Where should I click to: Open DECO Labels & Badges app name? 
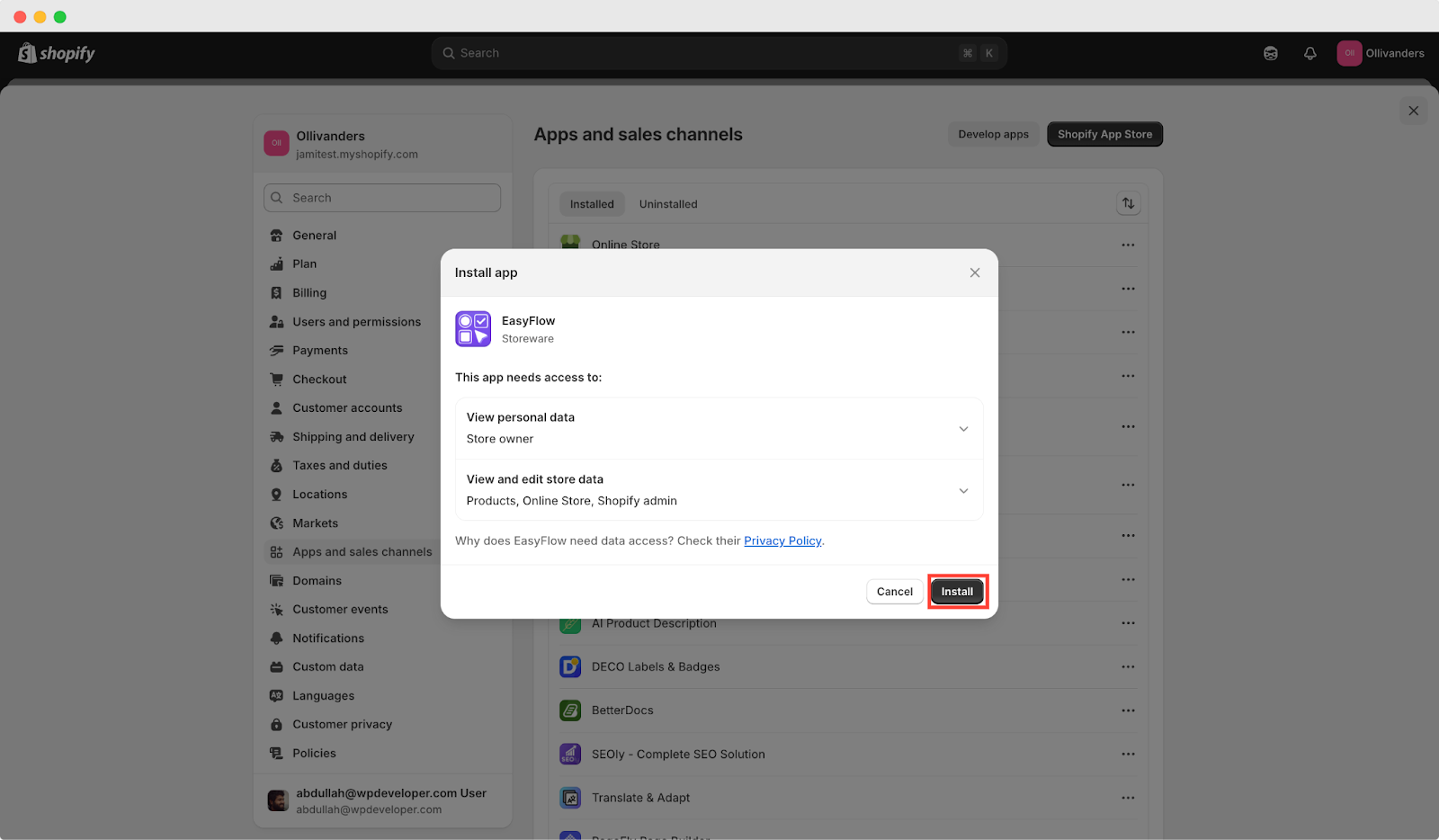pyautogui.click(x=656, y=667)
